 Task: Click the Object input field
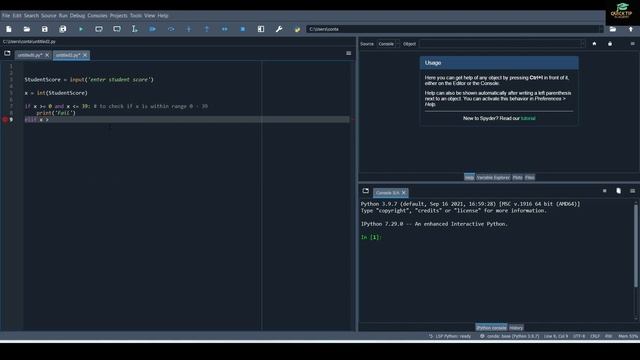(x=499, y=44)
